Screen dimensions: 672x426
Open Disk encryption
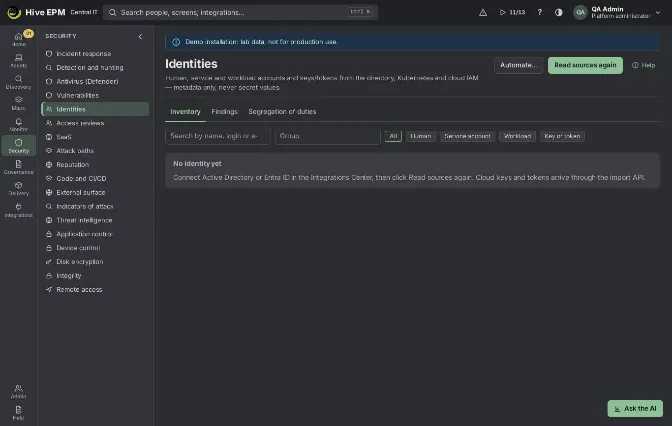click(95, 261)
